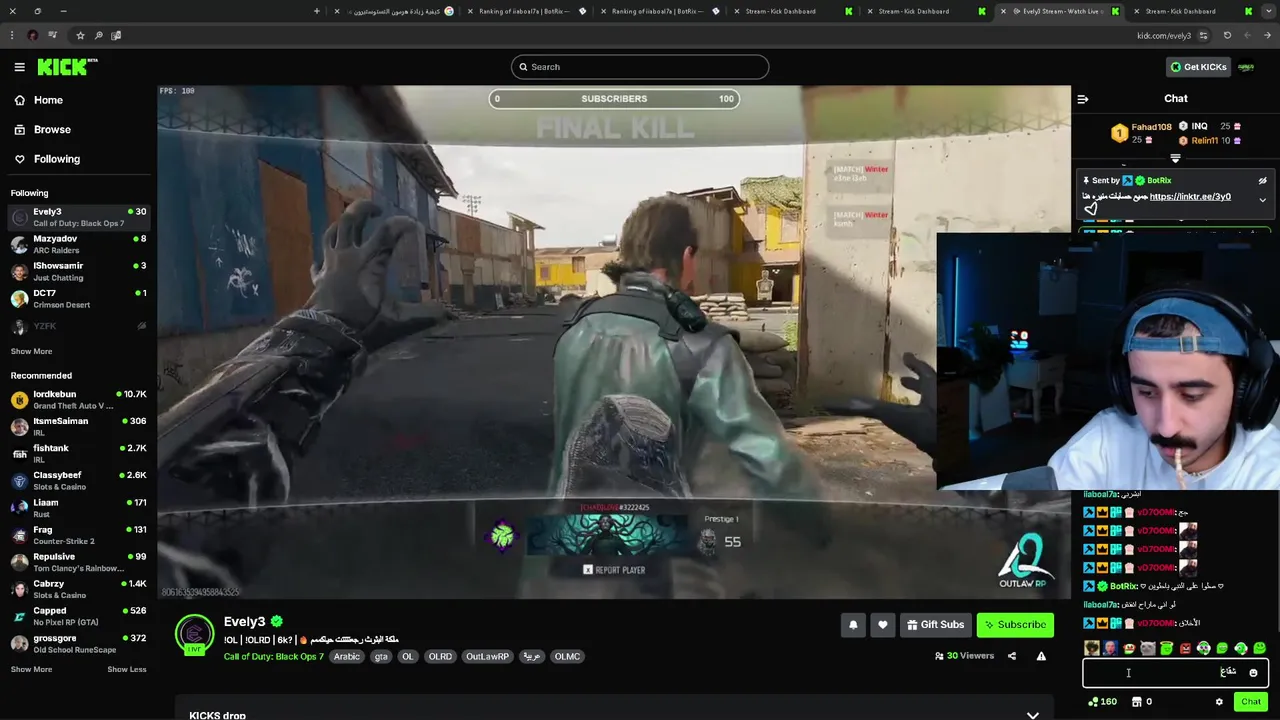Screen dimensions: 1280x720
Task: Insert the gray cat emote
Action: pos(1147,649)
